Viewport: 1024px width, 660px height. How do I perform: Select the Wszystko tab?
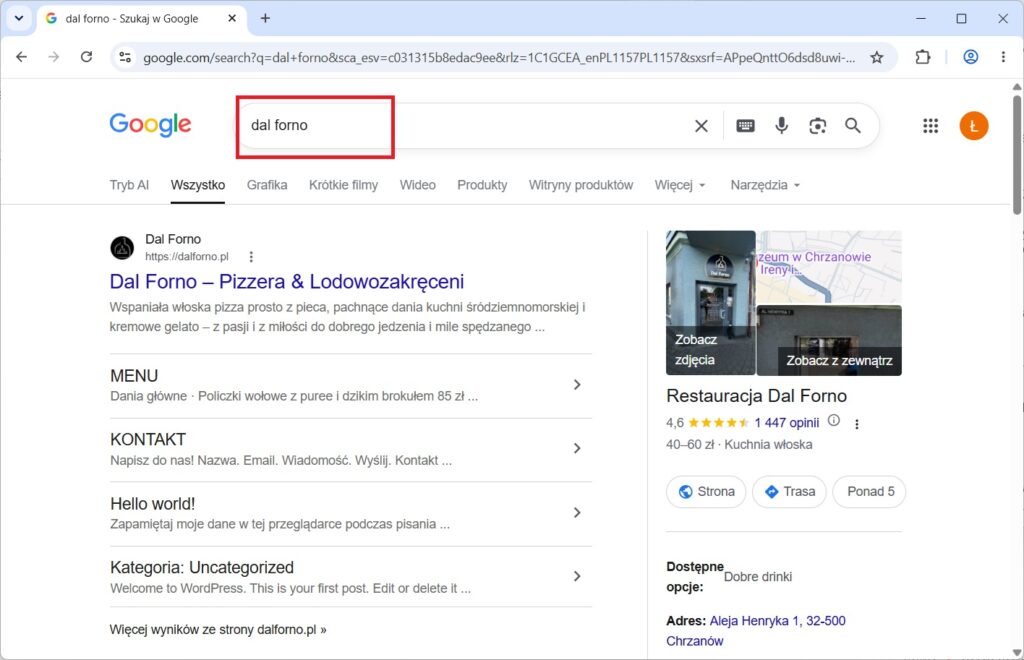[198, 185]
